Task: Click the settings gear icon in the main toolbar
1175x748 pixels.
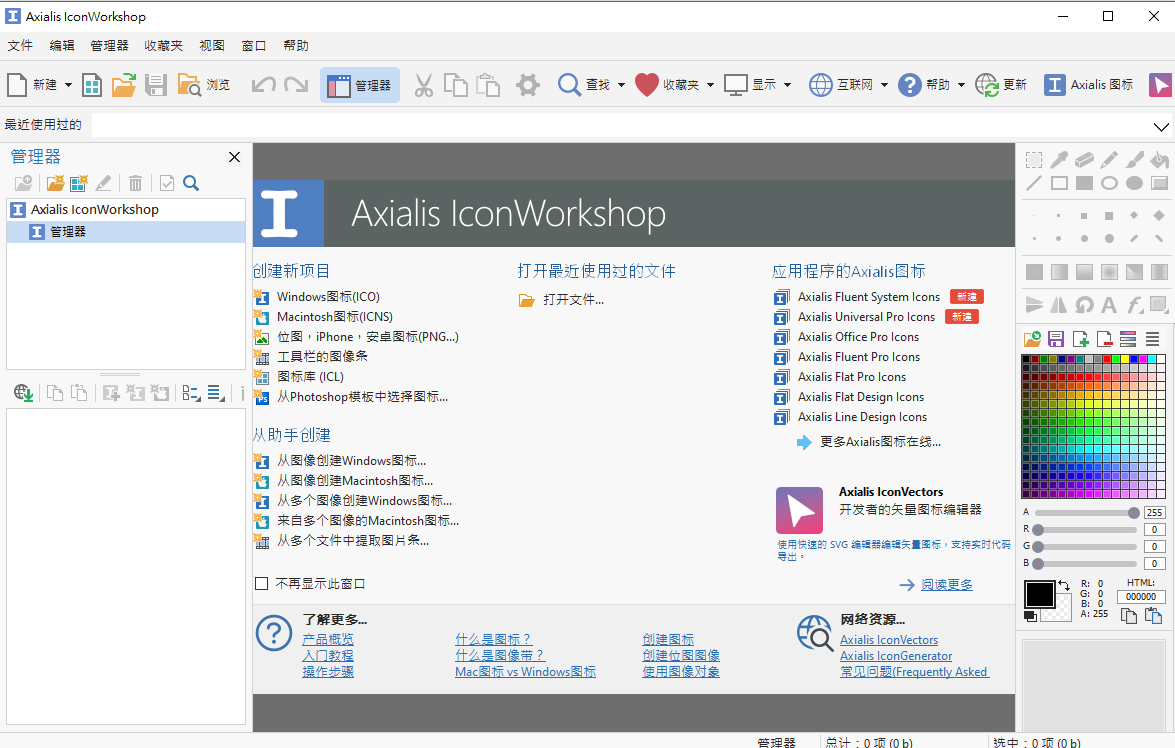Action: [x=528, y=85]
